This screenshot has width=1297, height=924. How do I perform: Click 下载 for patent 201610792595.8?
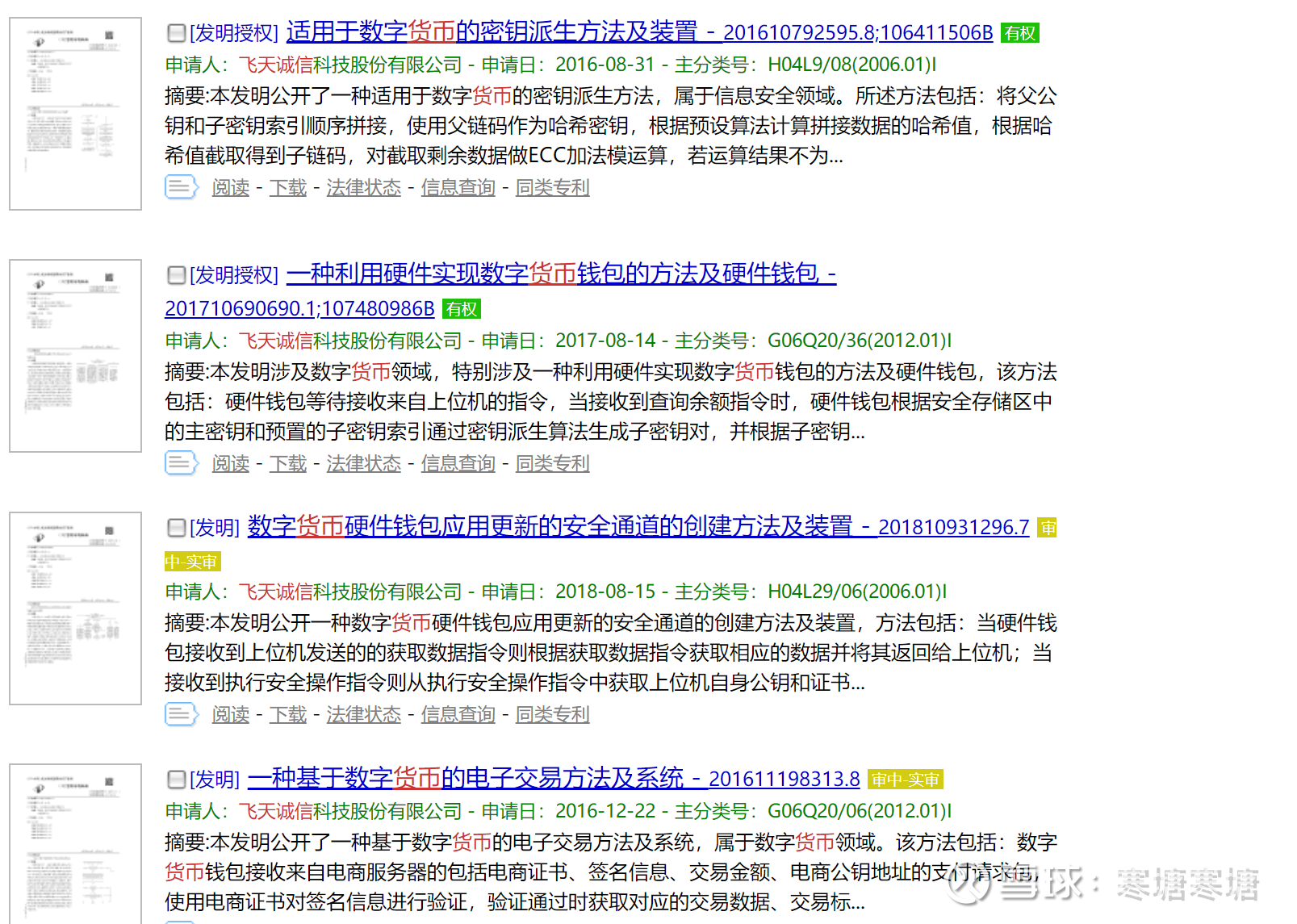pos(288,188)
